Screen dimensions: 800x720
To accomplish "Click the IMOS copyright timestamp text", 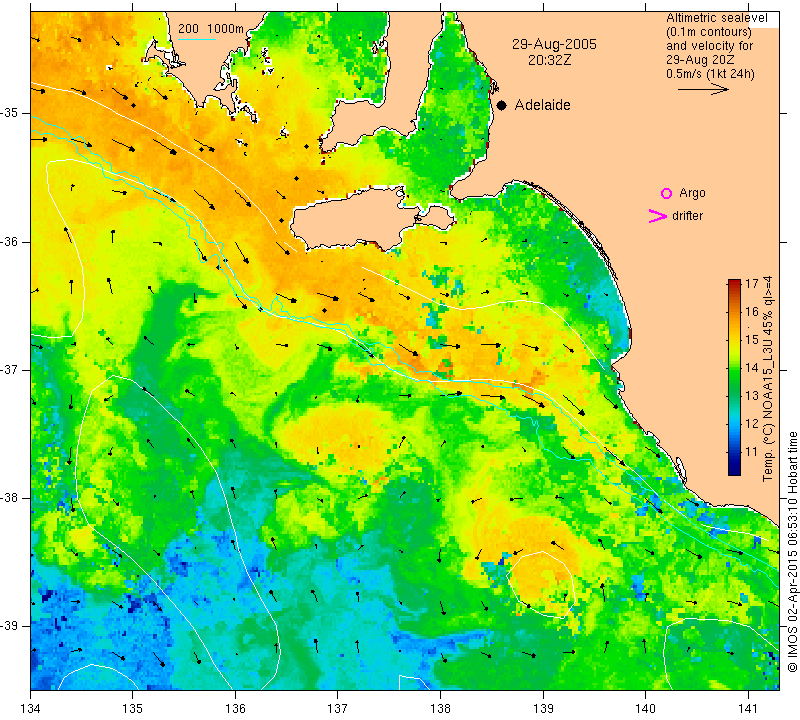I will pos(792,551).
